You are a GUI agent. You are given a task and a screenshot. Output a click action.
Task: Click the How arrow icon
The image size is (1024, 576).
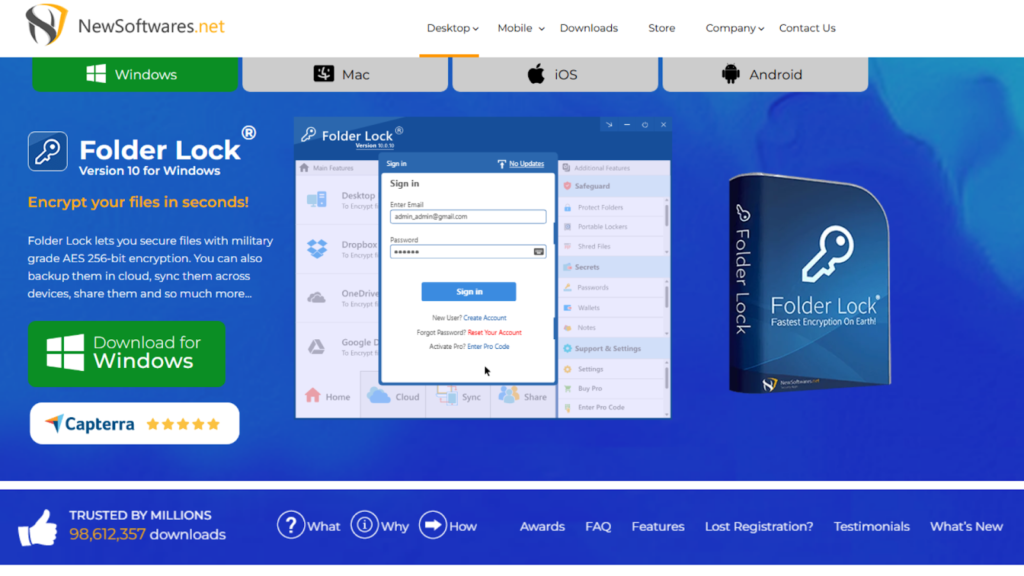tap(432, 525)
